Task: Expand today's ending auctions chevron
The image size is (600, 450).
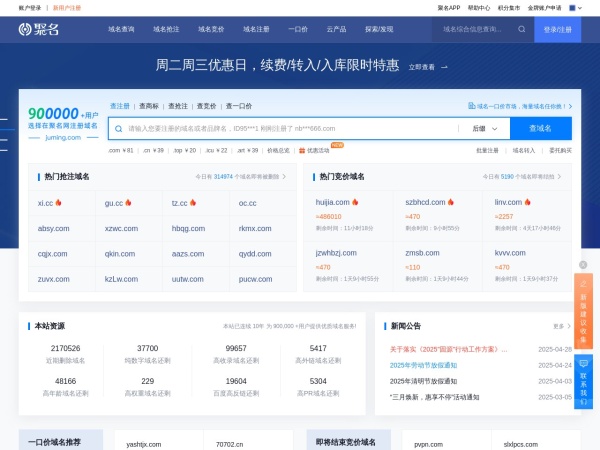Action: click(559, 176)
